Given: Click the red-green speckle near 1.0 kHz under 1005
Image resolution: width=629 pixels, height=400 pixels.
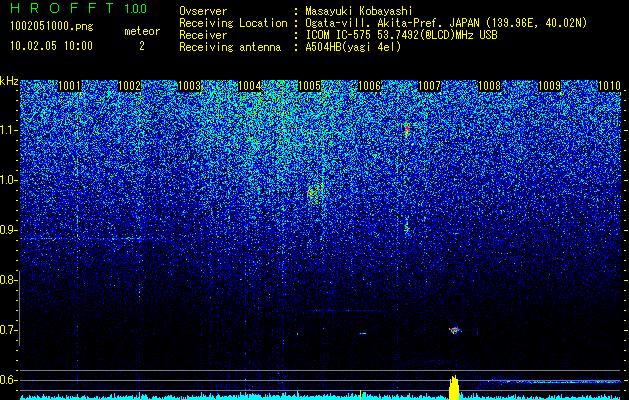Looking at the screenshot, I should point(315,191).
